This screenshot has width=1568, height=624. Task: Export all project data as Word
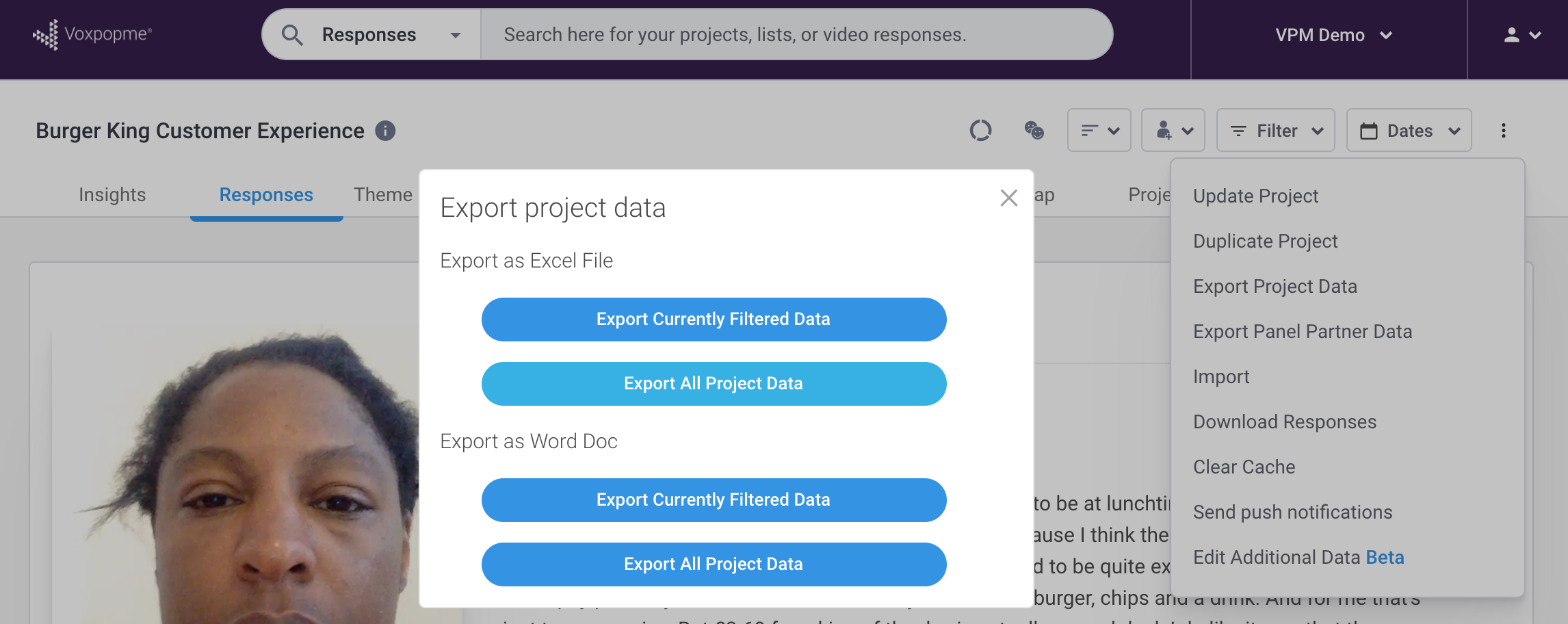(714, 564)
